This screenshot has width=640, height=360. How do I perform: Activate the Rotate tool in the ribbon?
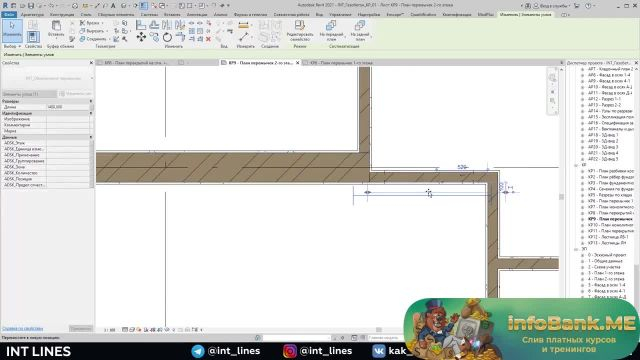coord(167,37)
